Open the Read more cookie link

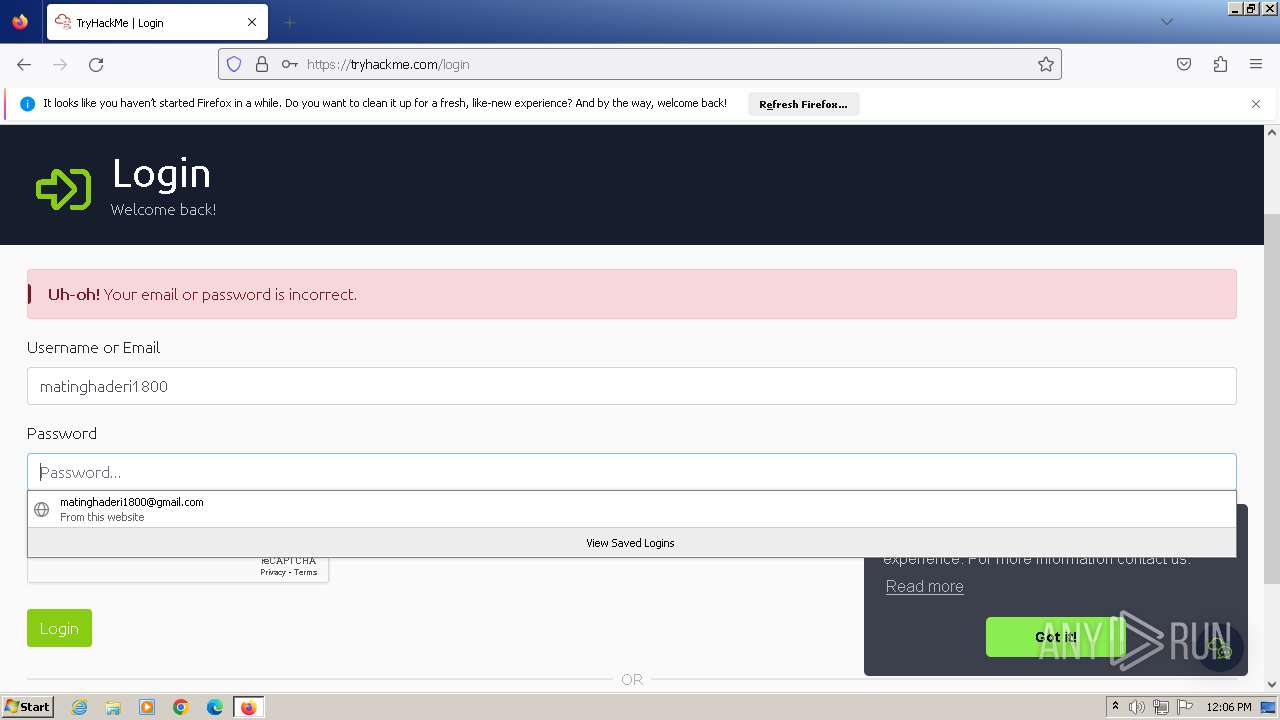[925, 587]
